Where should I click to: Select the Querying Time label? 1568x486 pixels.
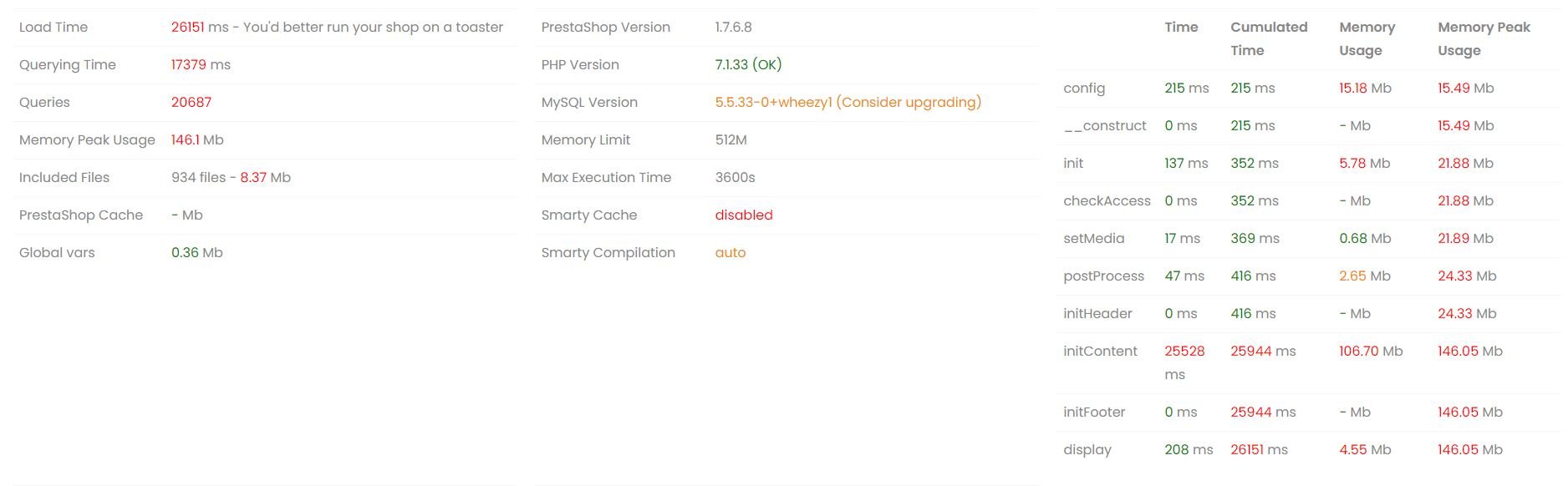pyautogui.click(x=68, y=64)
